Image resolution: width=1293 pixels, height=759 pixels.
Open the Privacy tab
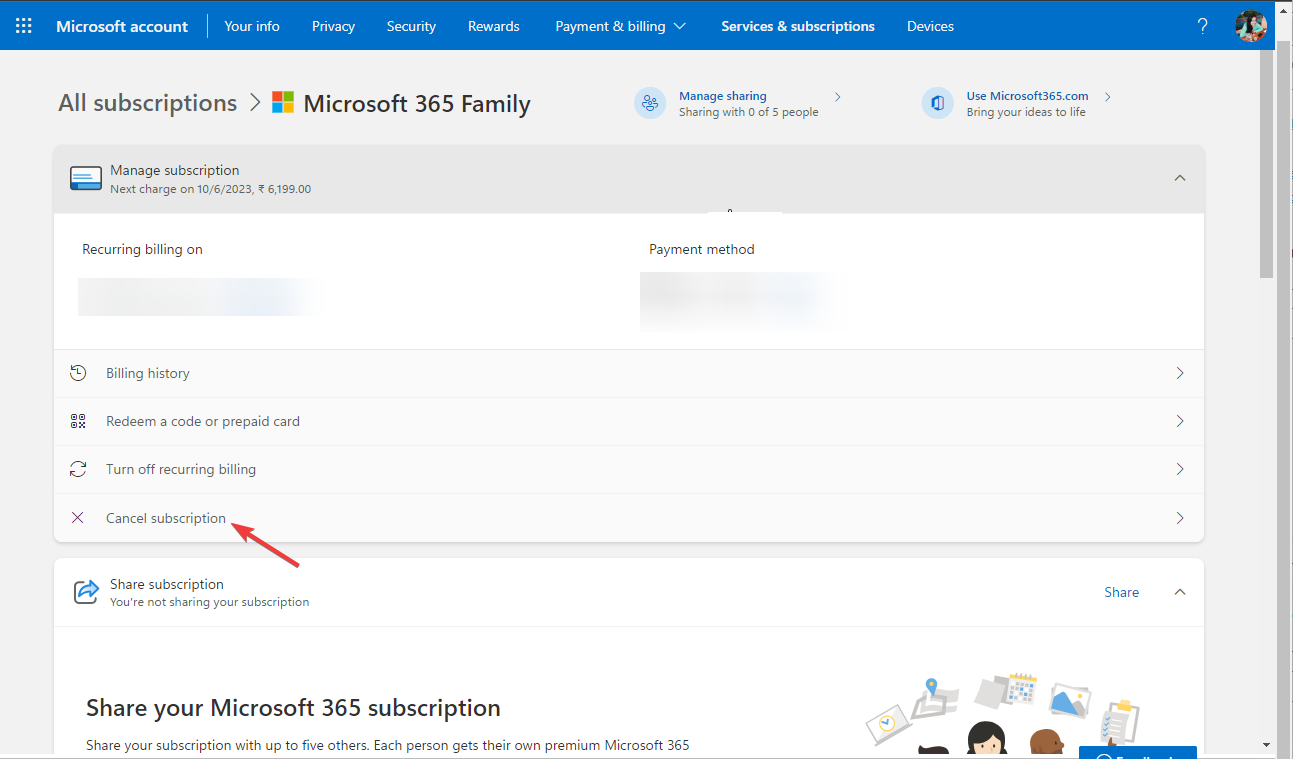(333, 26)
